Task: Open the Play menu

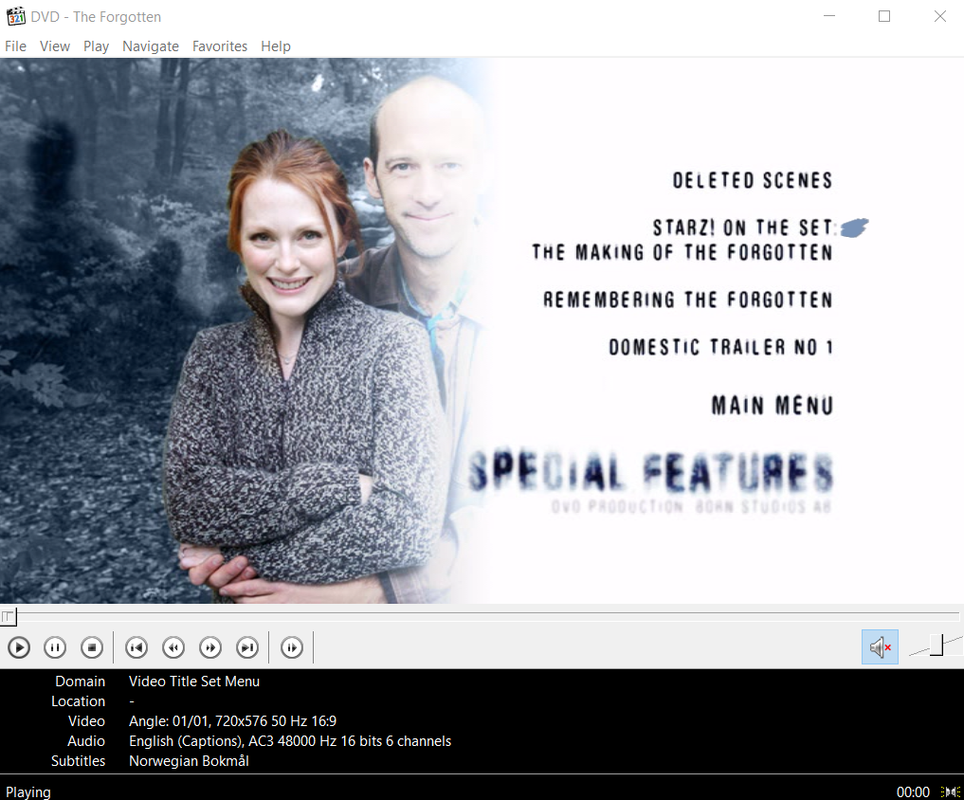Action: (96, 46)
